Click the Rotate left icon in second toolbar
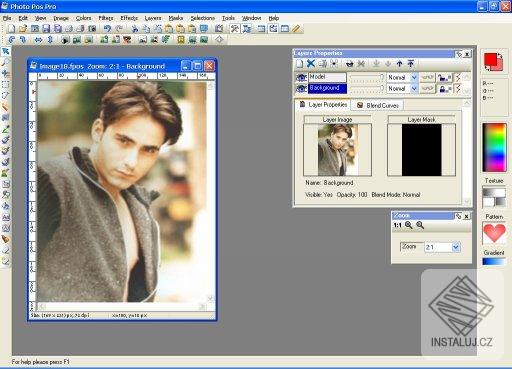The height and width of the screenshot is (369, 512). click(x=11, y=40)
